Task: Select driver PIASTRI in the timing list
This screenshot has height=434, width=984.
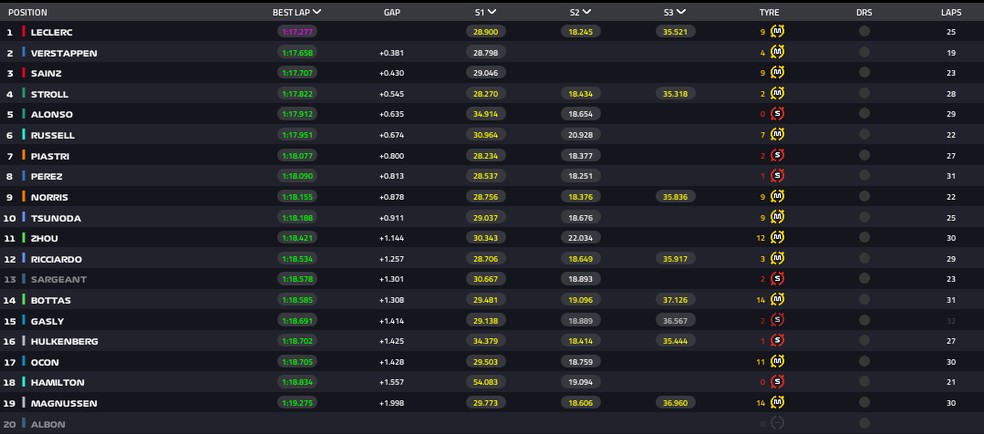Action: [50, 156]
